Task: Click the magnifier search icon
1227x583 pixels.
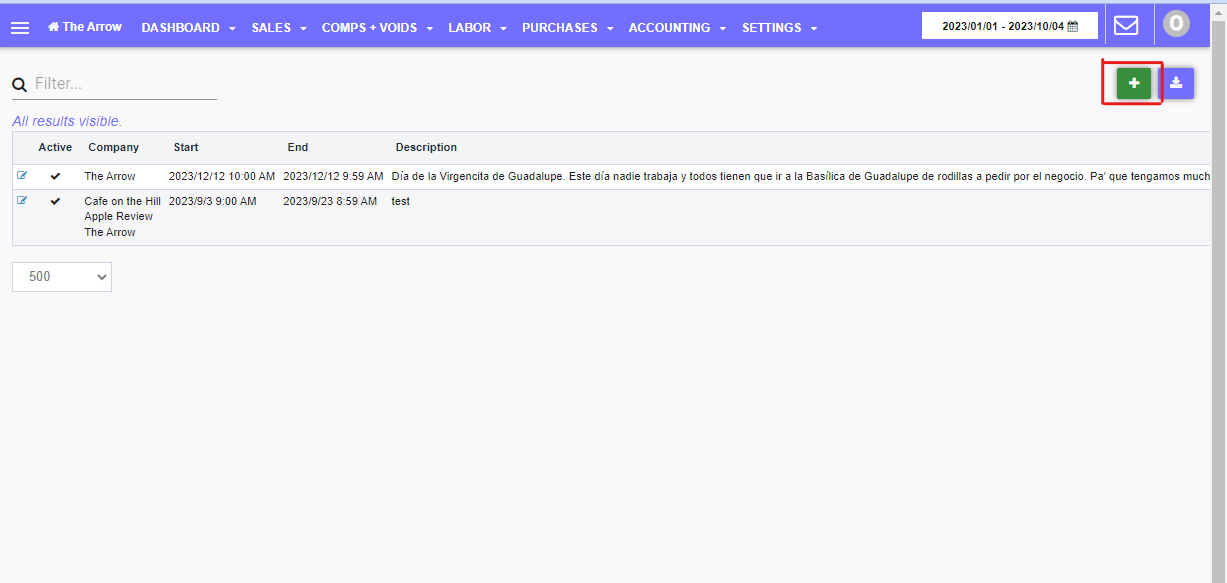Action: pyautogui.click(x=19, y=85)
